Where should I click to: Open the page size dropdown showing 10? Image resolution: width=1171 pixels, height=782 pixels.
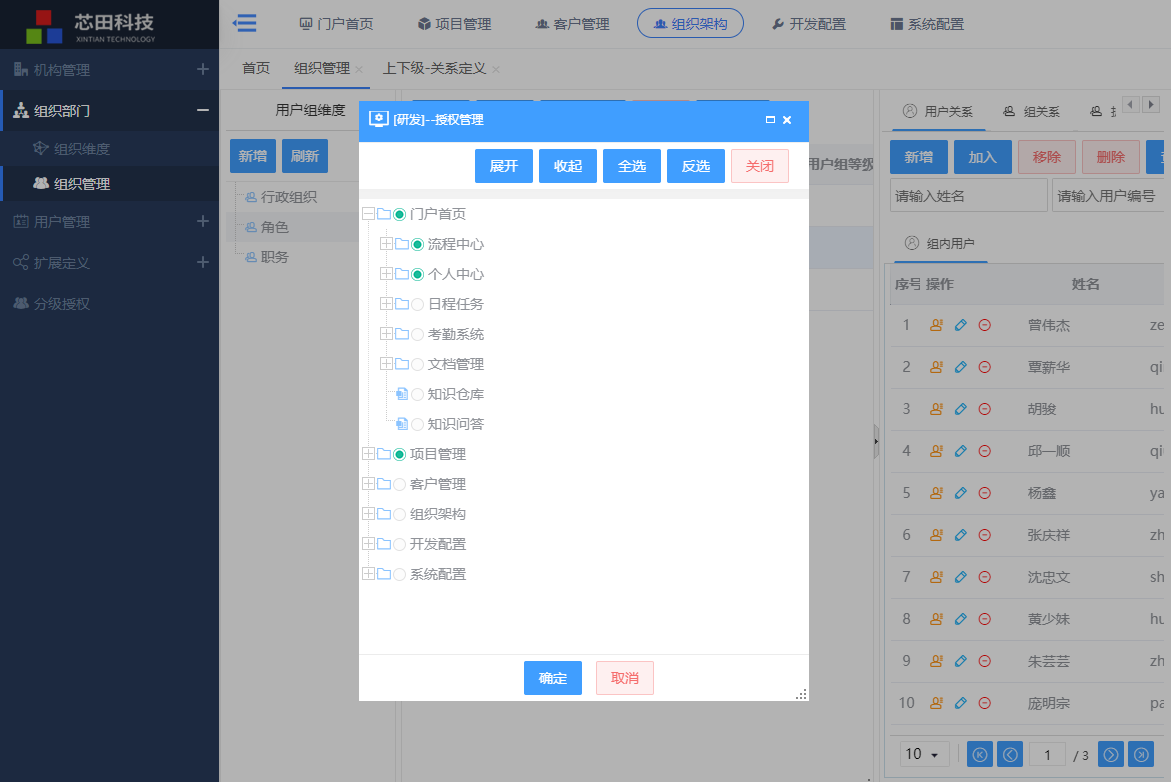(925, 754)
